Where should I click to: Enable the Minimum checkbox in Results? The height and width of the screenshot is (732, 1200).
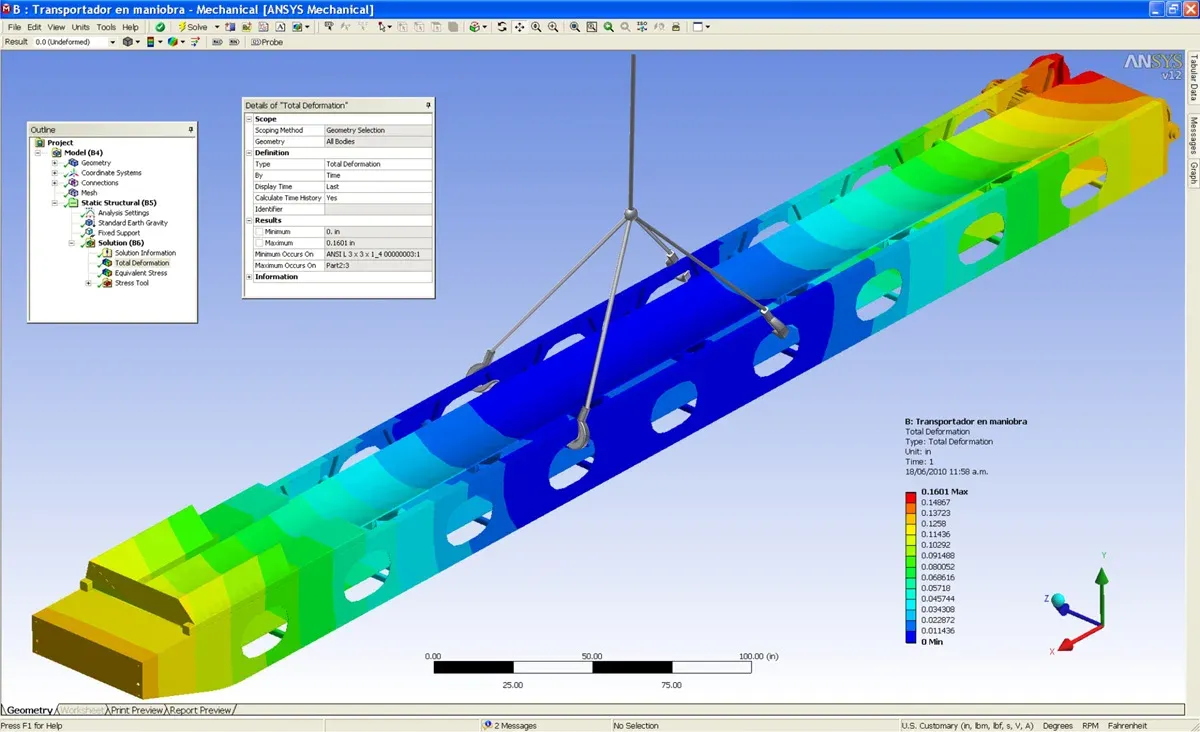pyautogui.click(x=260, y=232)
